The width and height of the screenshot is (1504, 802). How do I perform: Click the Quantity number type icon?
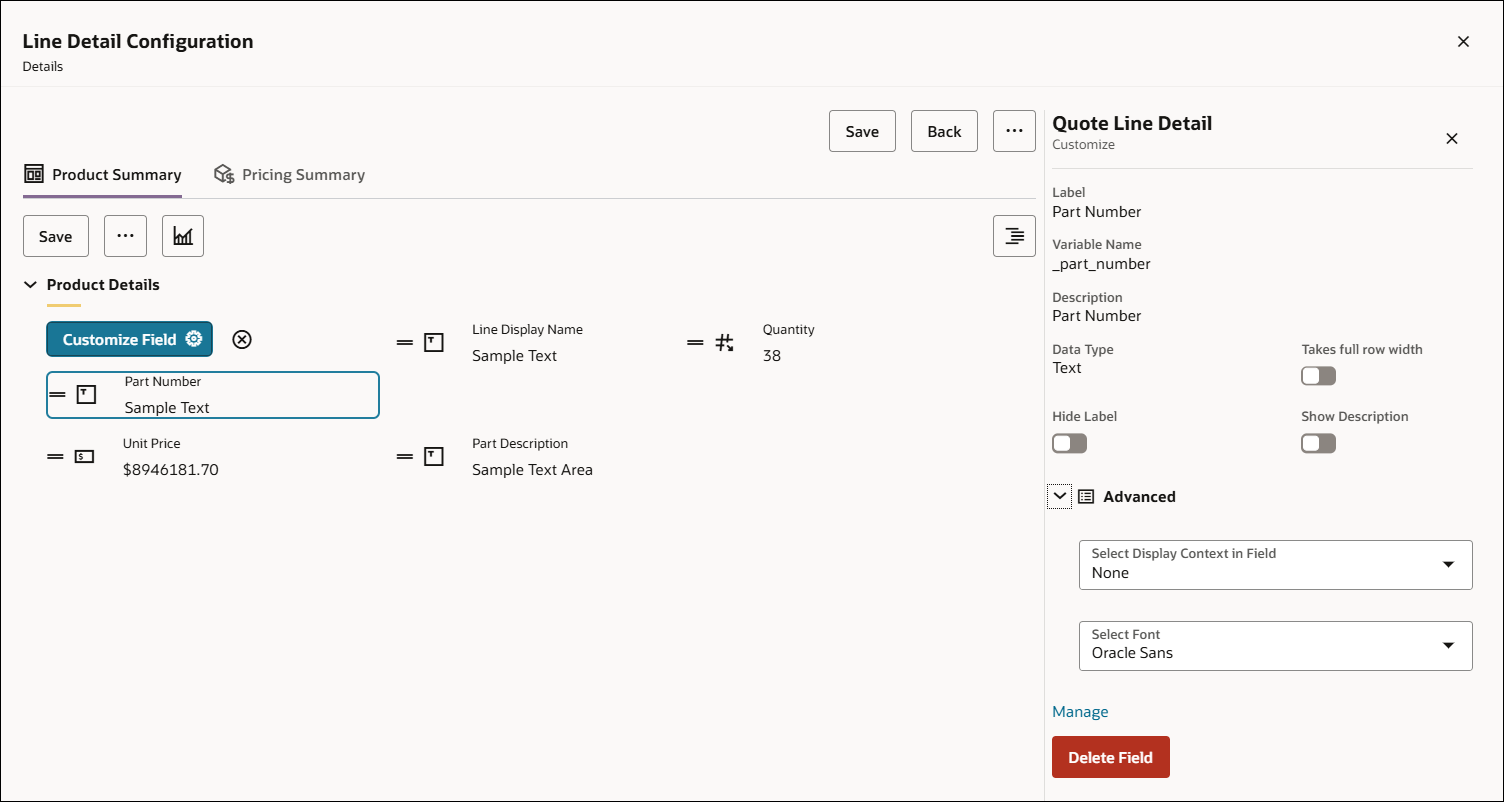coord(724,343)
